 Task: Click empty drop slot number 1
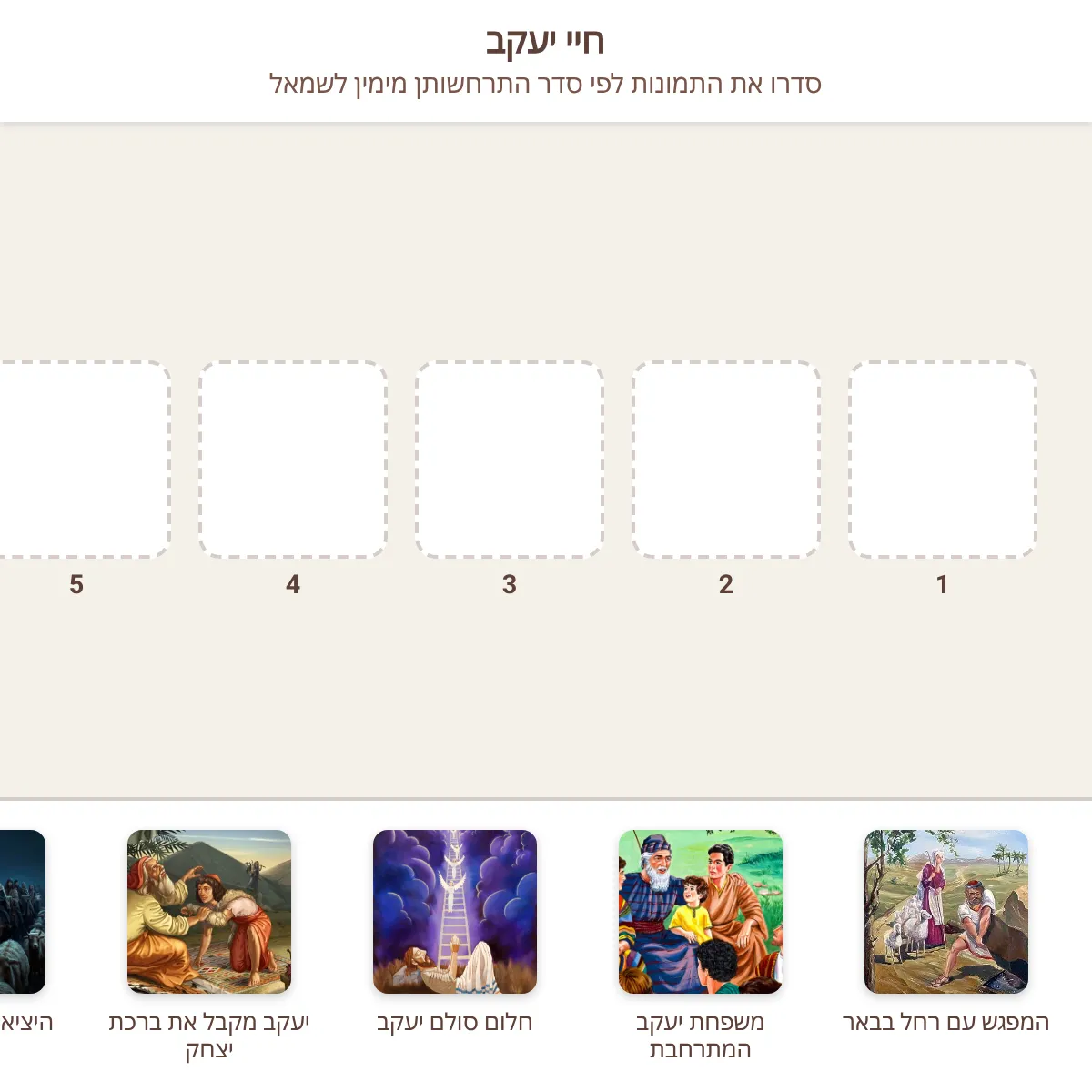point(942,459)
